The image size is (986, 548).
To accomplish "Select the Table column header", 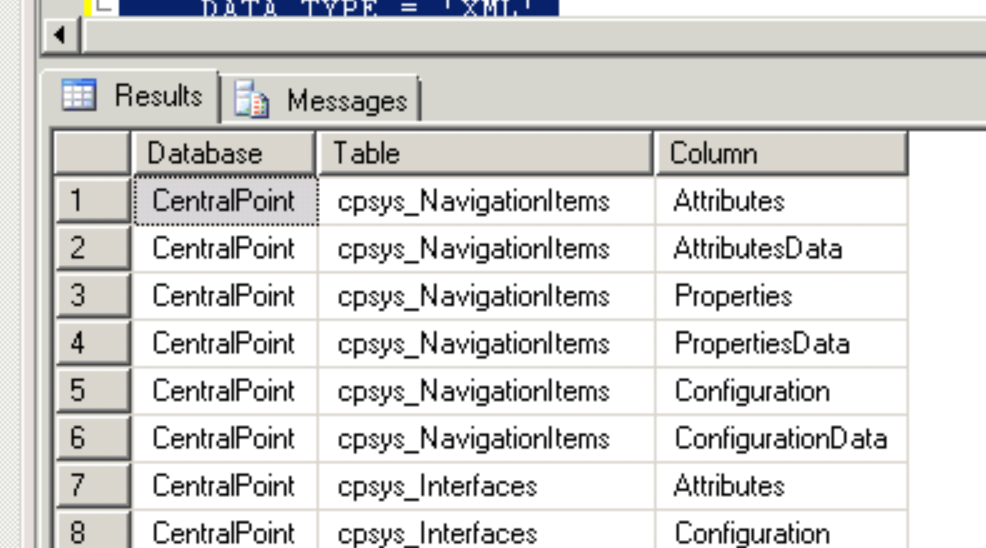I will 486,154.
